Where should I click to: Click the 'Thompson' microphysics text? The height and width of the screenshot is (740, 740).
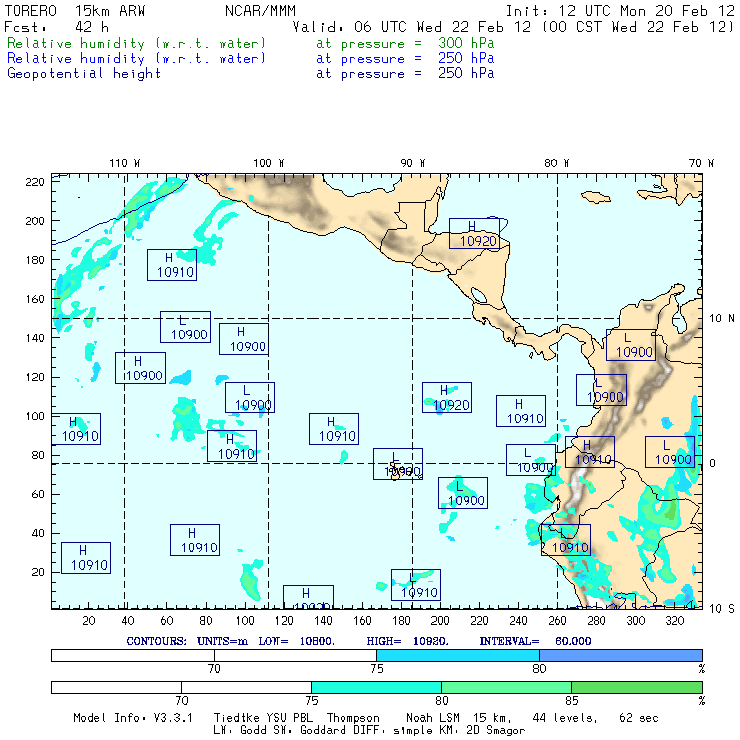[353, 718]
